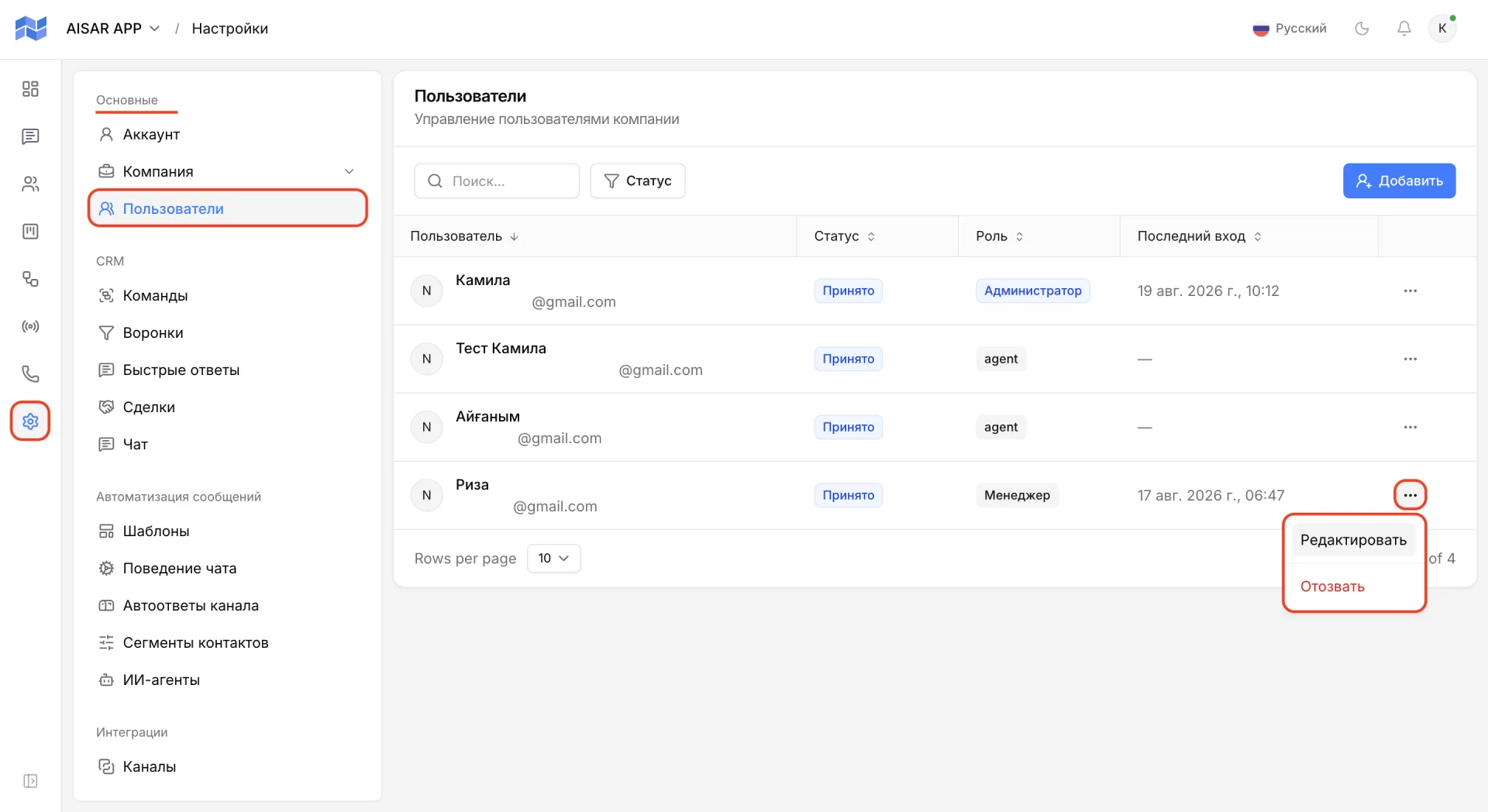The image size is (1488, 812).
Task: Go to Сделки settings
Action: click(227, 407)
